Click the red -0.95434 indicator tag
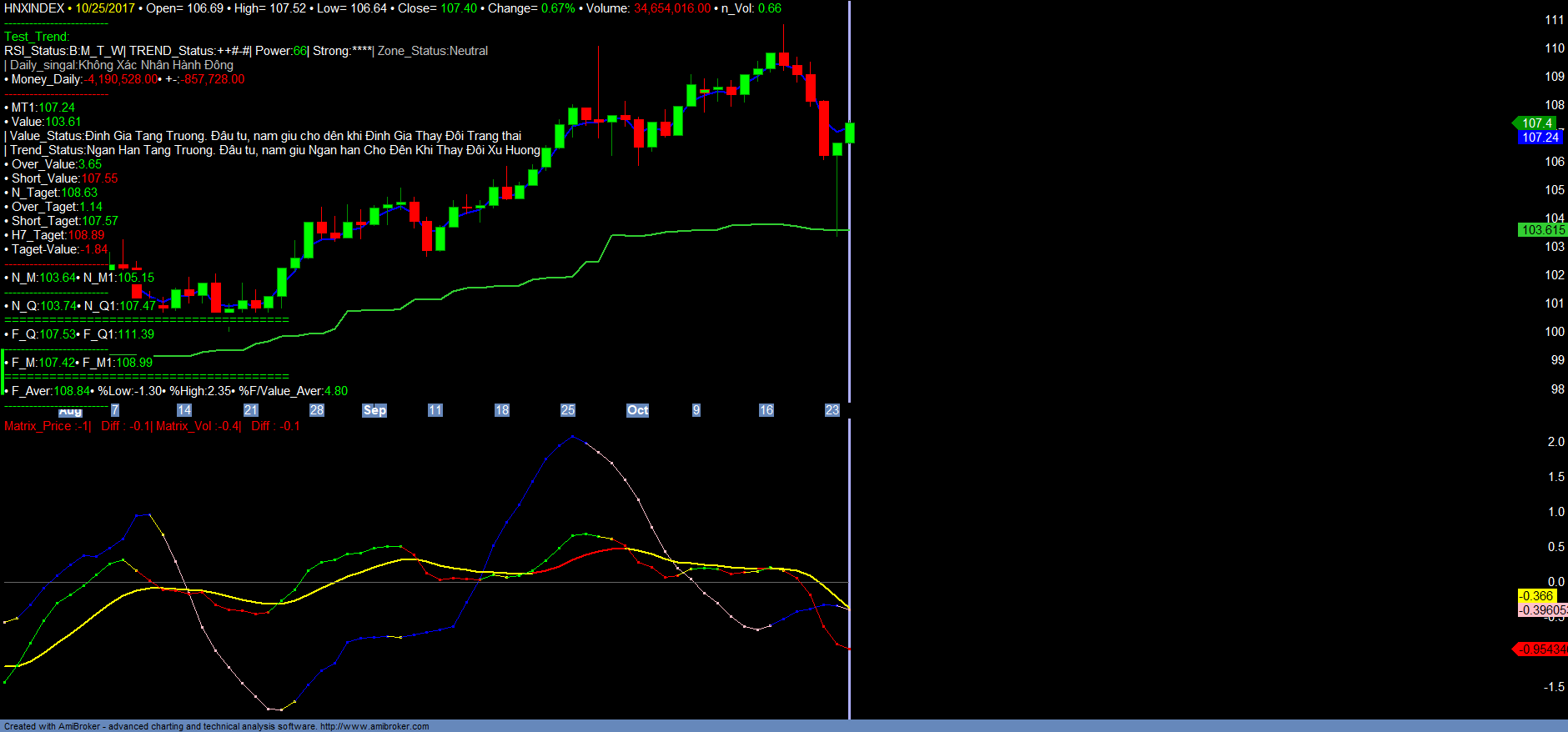1568x732 pixels. [1541, 649]
